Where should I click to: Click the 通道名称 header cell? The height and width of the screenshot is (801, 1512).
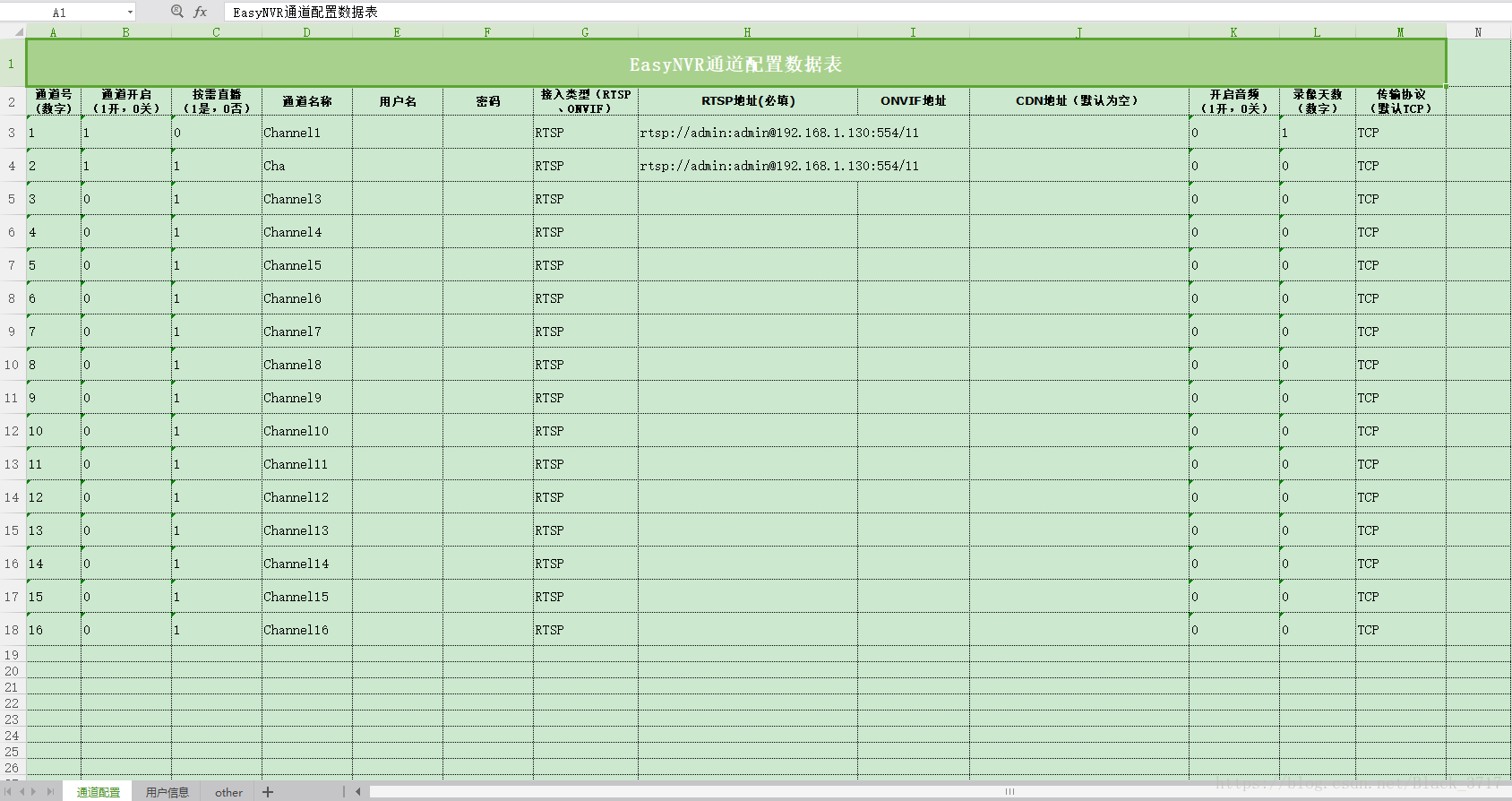tap(307, 101)
